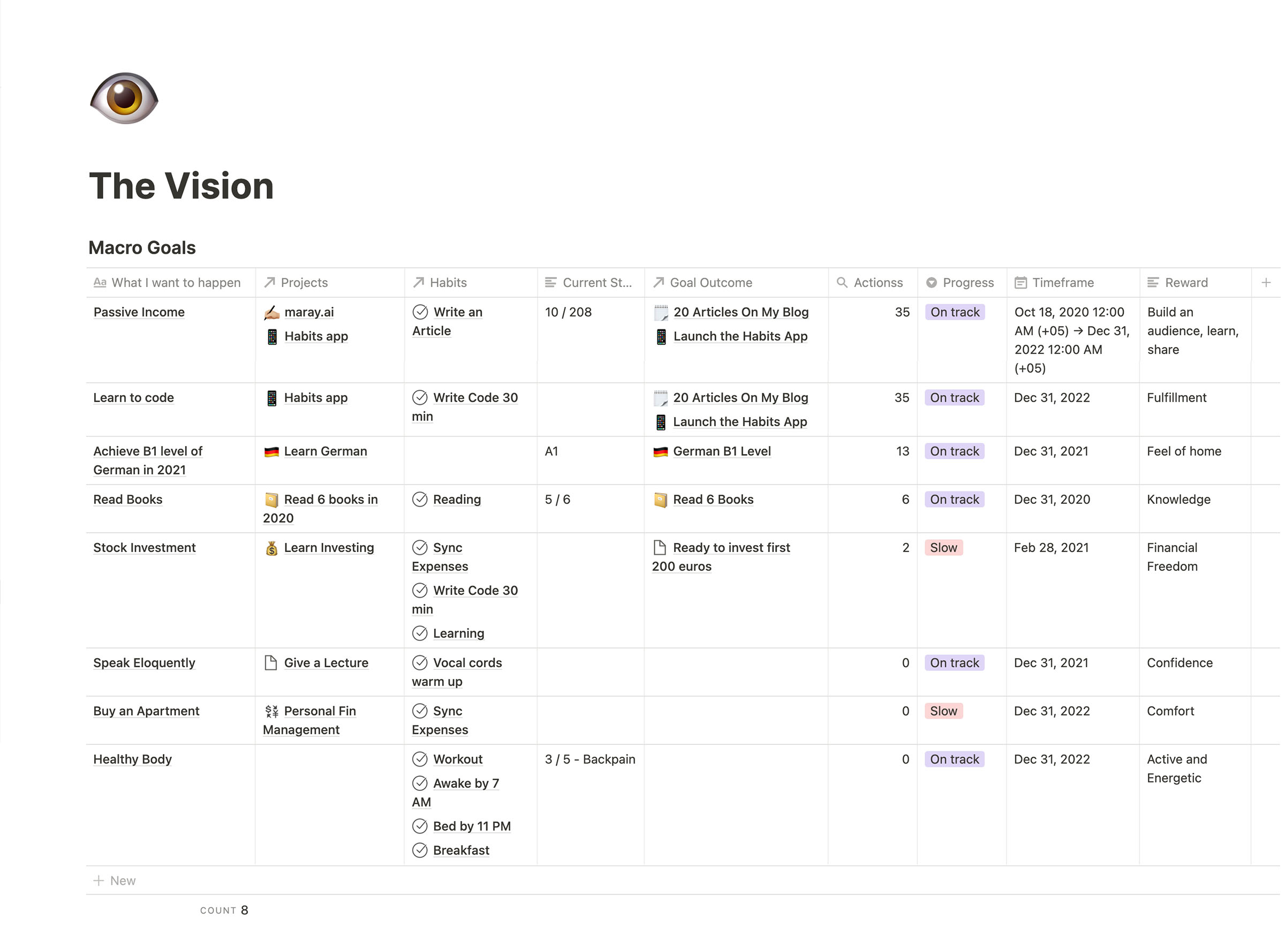Click the Goal Outcome column header

coord(710,282)
